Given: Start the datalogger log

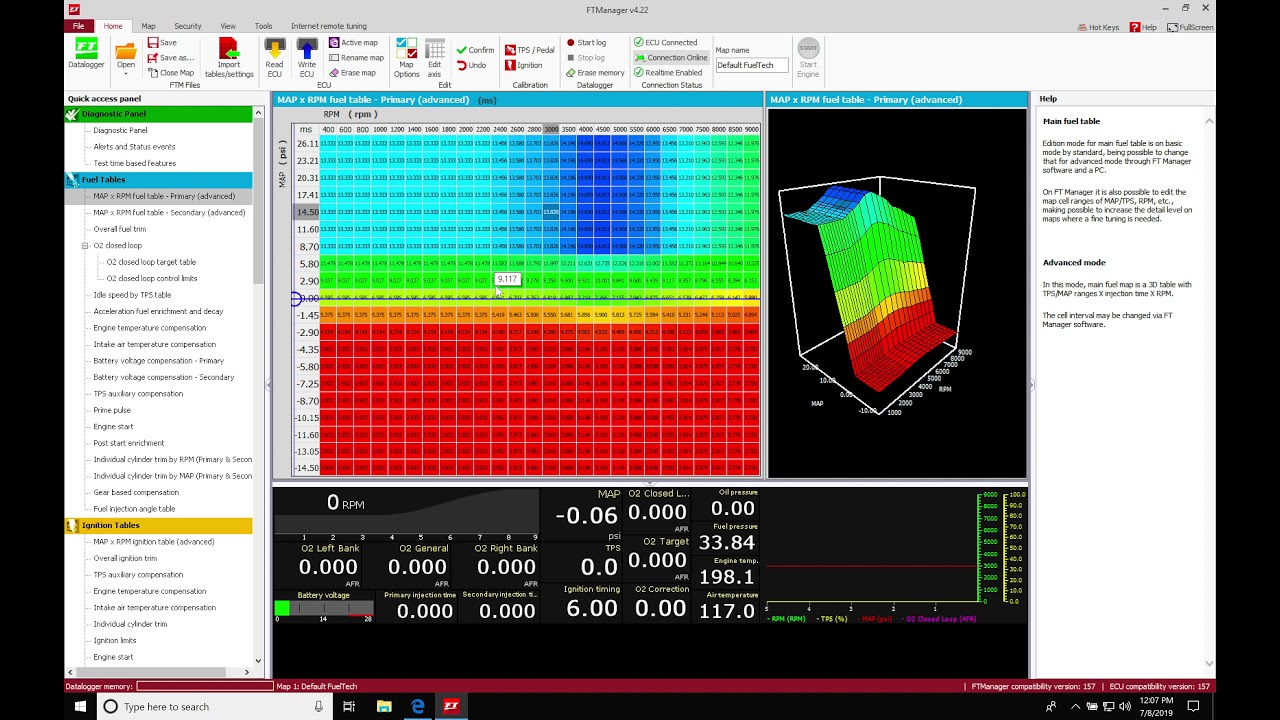Looking at the screenshot, I should (x=586, y=43).
